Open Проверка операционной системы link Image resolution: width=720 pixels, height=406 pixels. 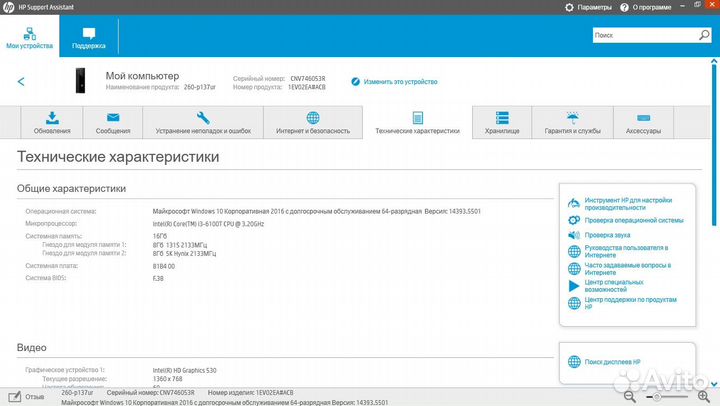[x=634, y=220]
